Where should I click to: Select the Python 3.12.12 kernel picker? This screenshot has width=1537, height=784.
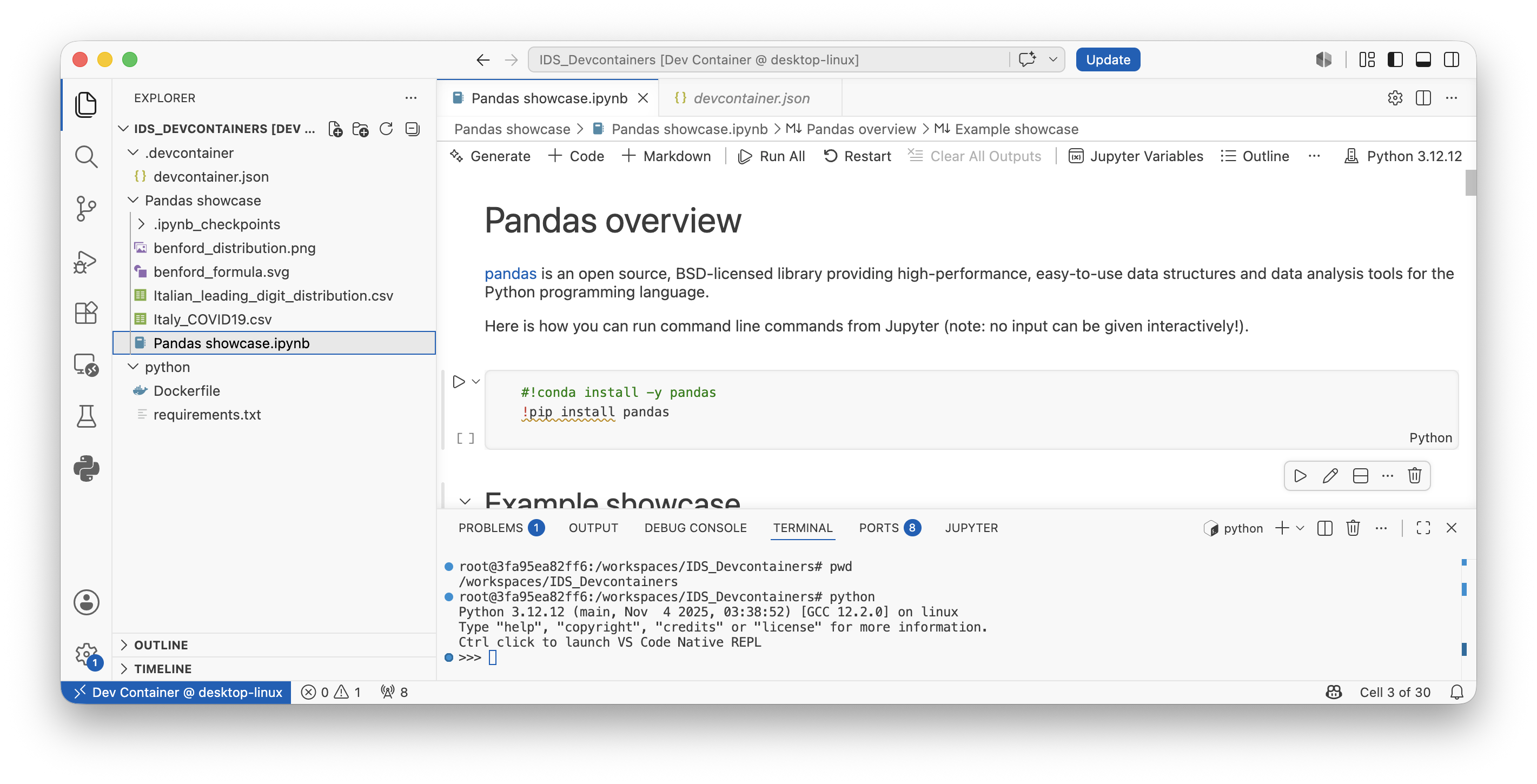pyautogui.click(x=1403, y=156)
